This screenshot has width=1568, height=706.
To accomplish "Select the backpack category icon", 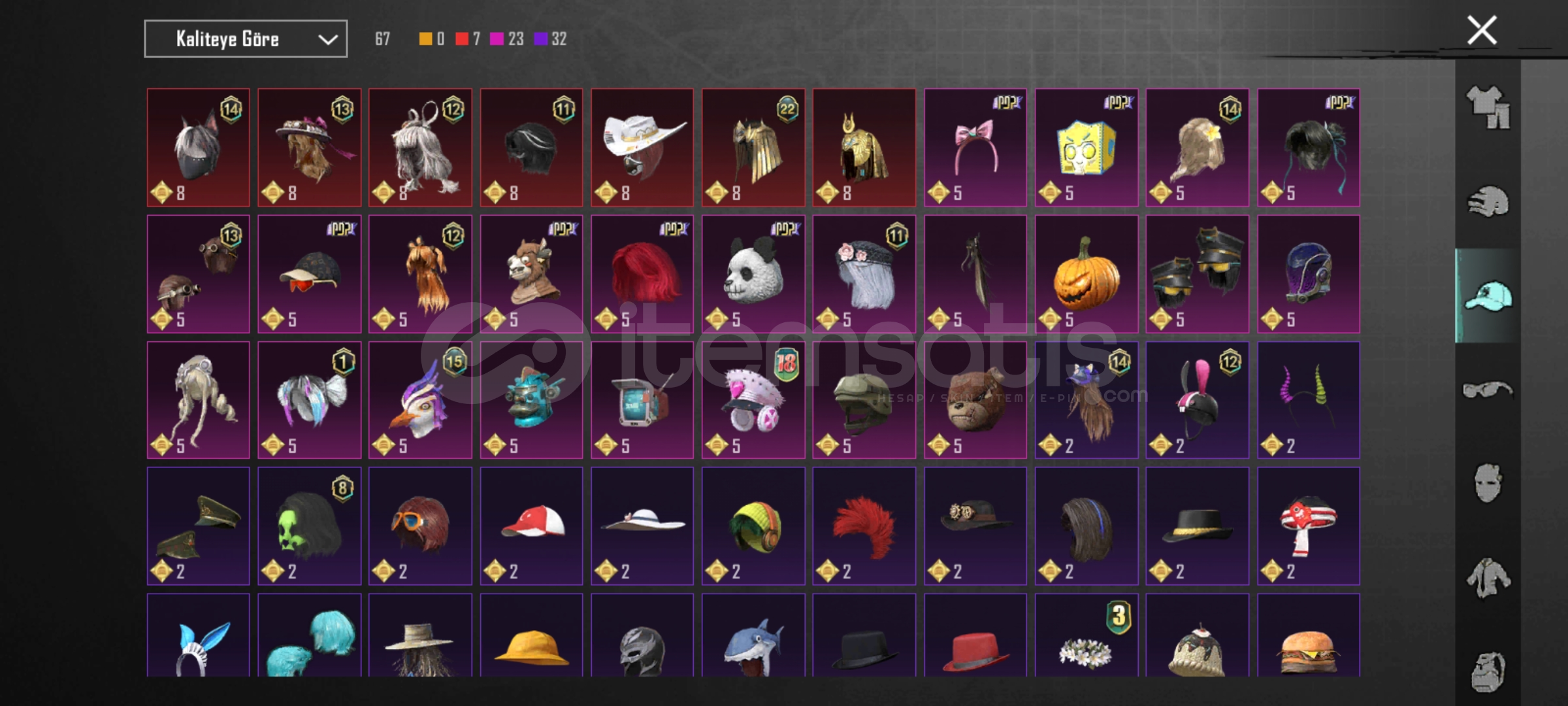I will tap(1488, 671).
